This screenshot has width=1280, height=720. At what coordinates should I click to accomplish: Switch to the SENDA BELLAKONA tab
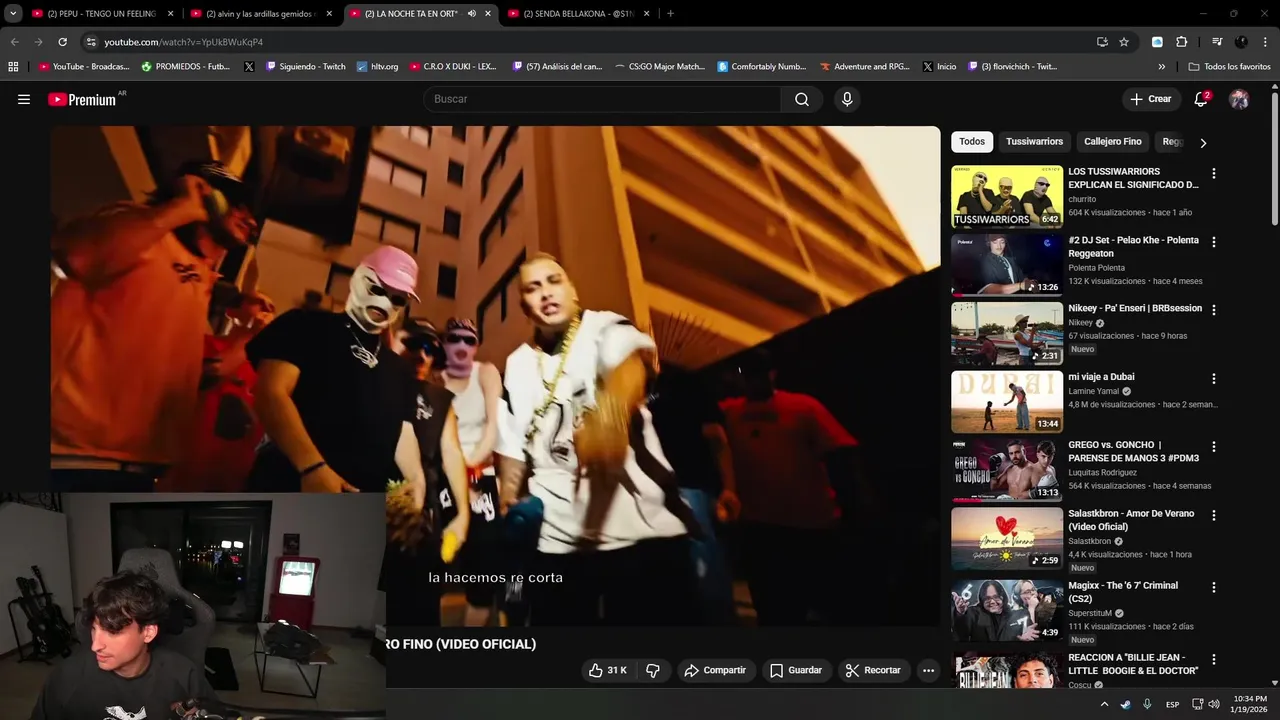577,14
